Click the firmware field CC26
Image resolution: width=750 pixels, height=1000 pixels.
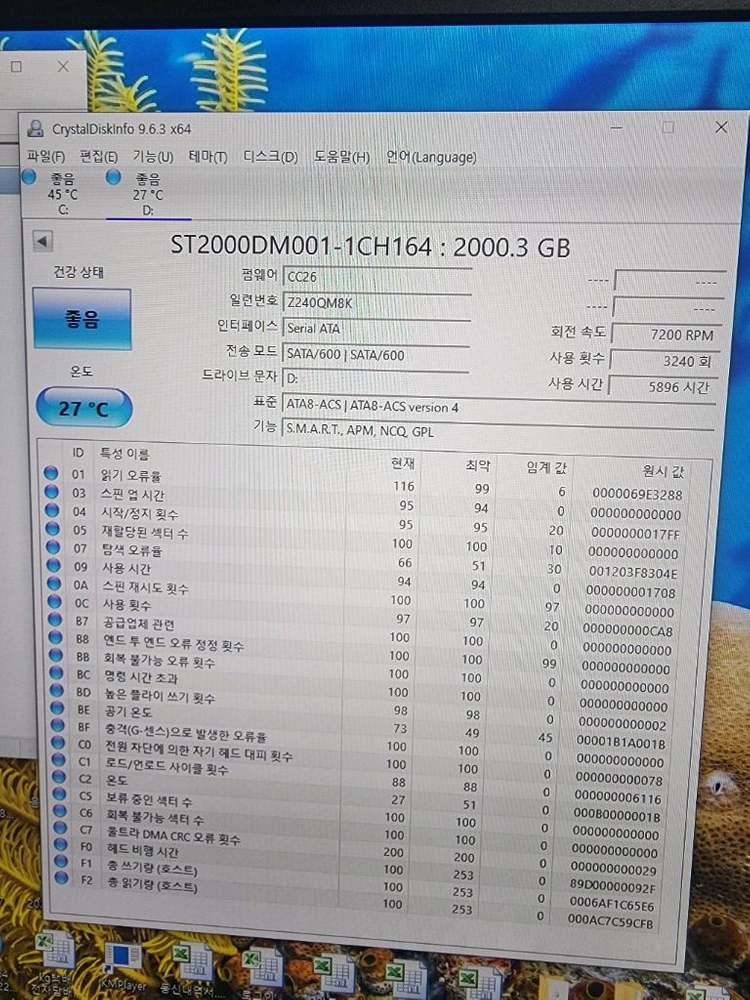(377, 277)
